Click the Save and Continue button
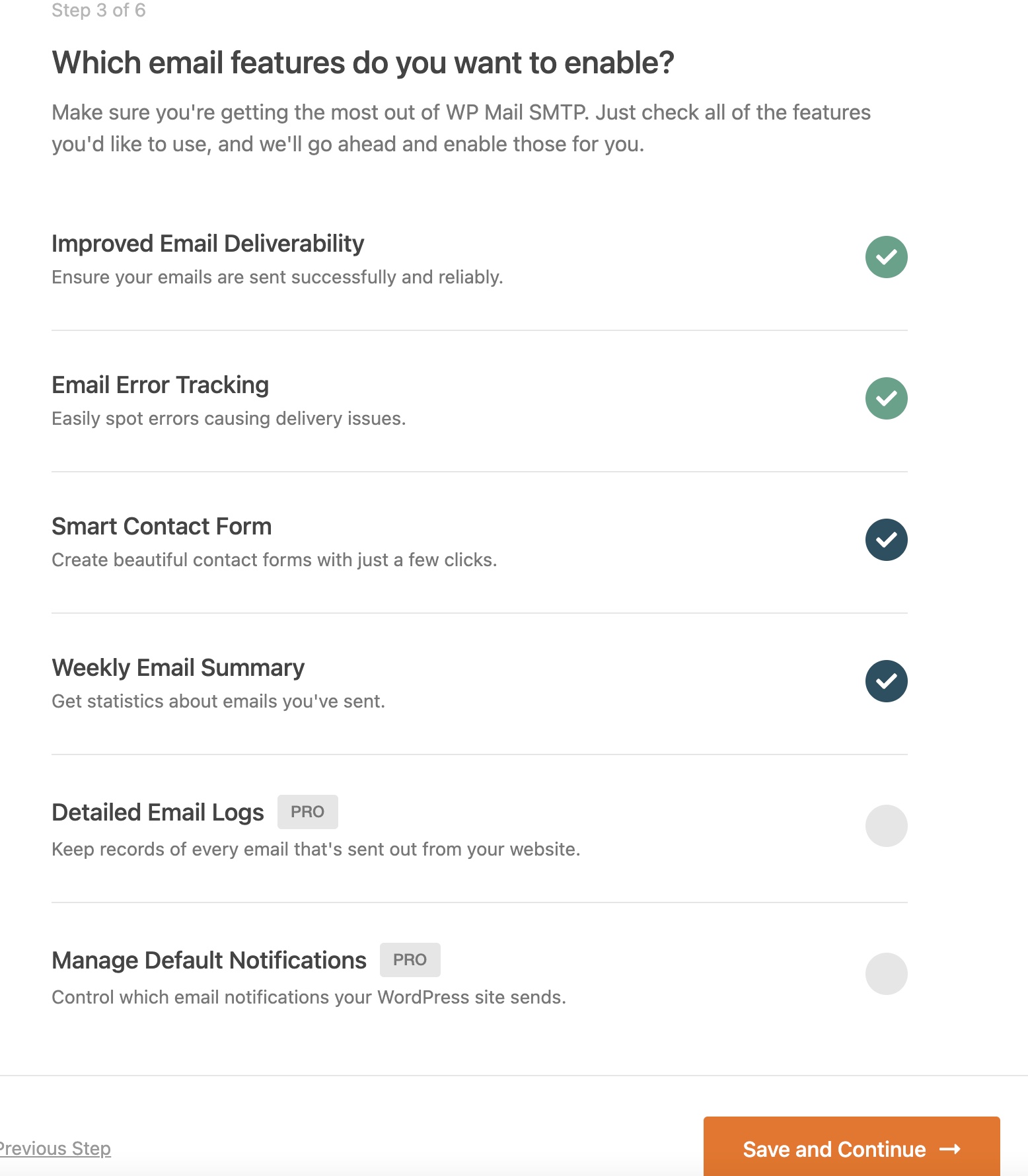1028x1176 pixels. click(x=852, y=1149)
